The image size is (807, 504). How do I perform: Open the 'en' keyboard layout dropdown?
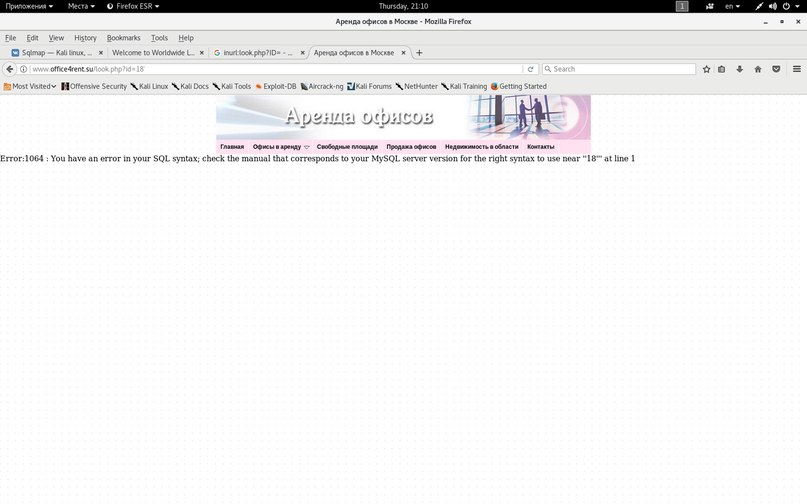[732, 6]
